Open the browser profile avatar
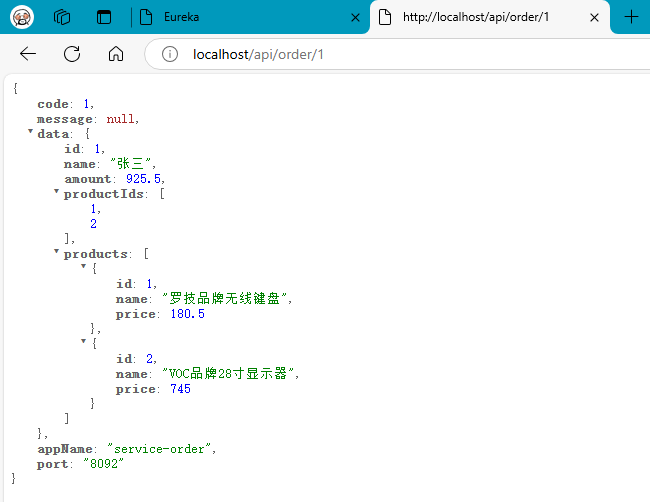Screen dimensions: 650x502 [22, 17]
